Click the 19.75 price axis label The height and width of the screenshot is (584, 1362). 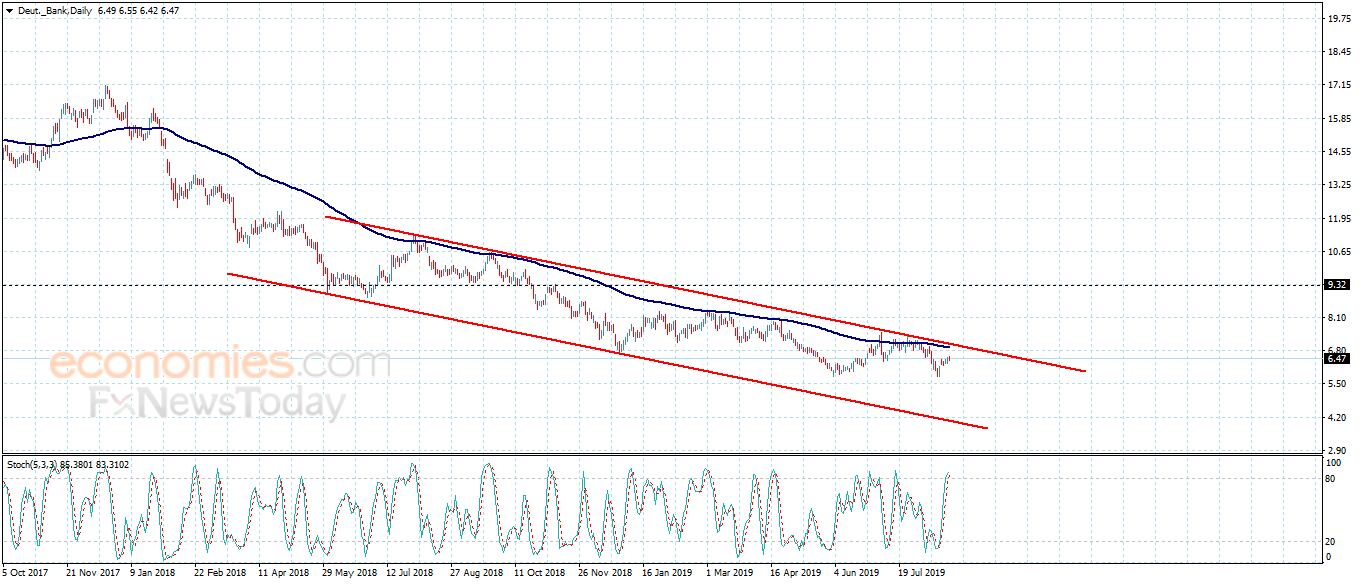tap(1340, 19)
